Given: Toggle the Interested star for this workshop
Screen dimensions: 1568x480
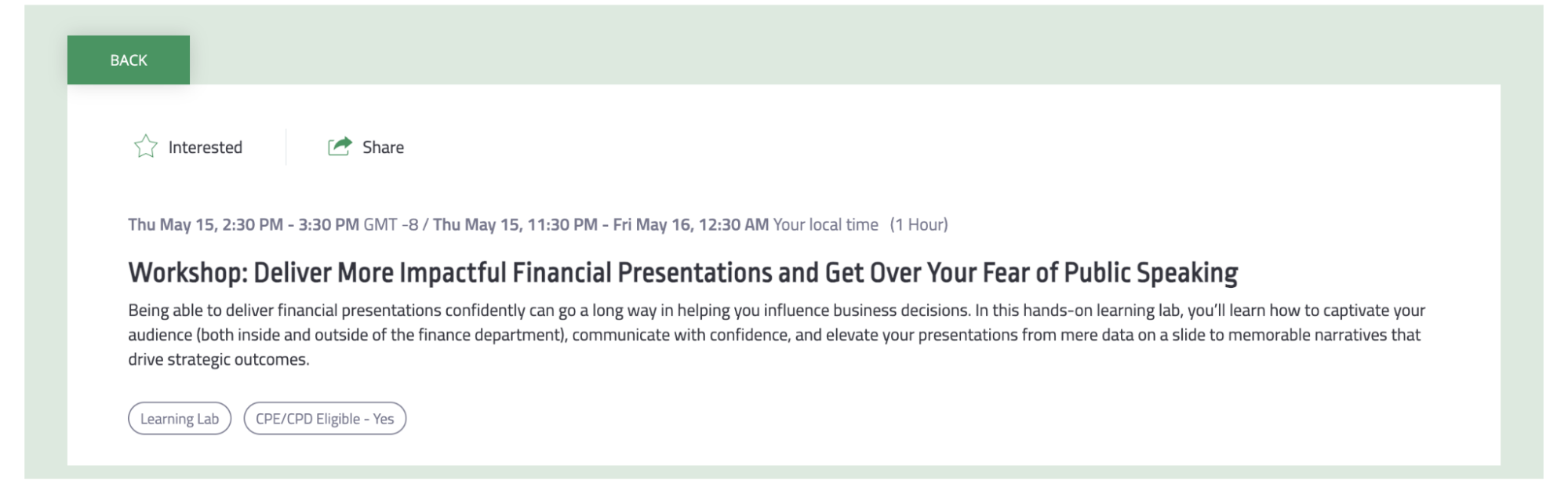Looking at the screenshot, I should click(147, 146).
